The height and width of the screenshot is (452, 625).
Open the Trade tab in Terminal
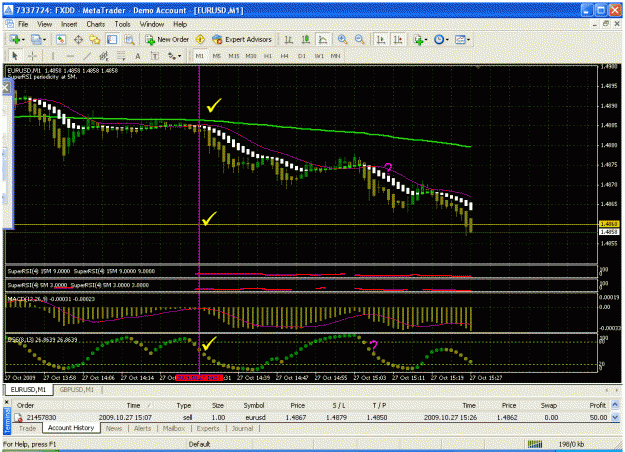coord(28,428)
